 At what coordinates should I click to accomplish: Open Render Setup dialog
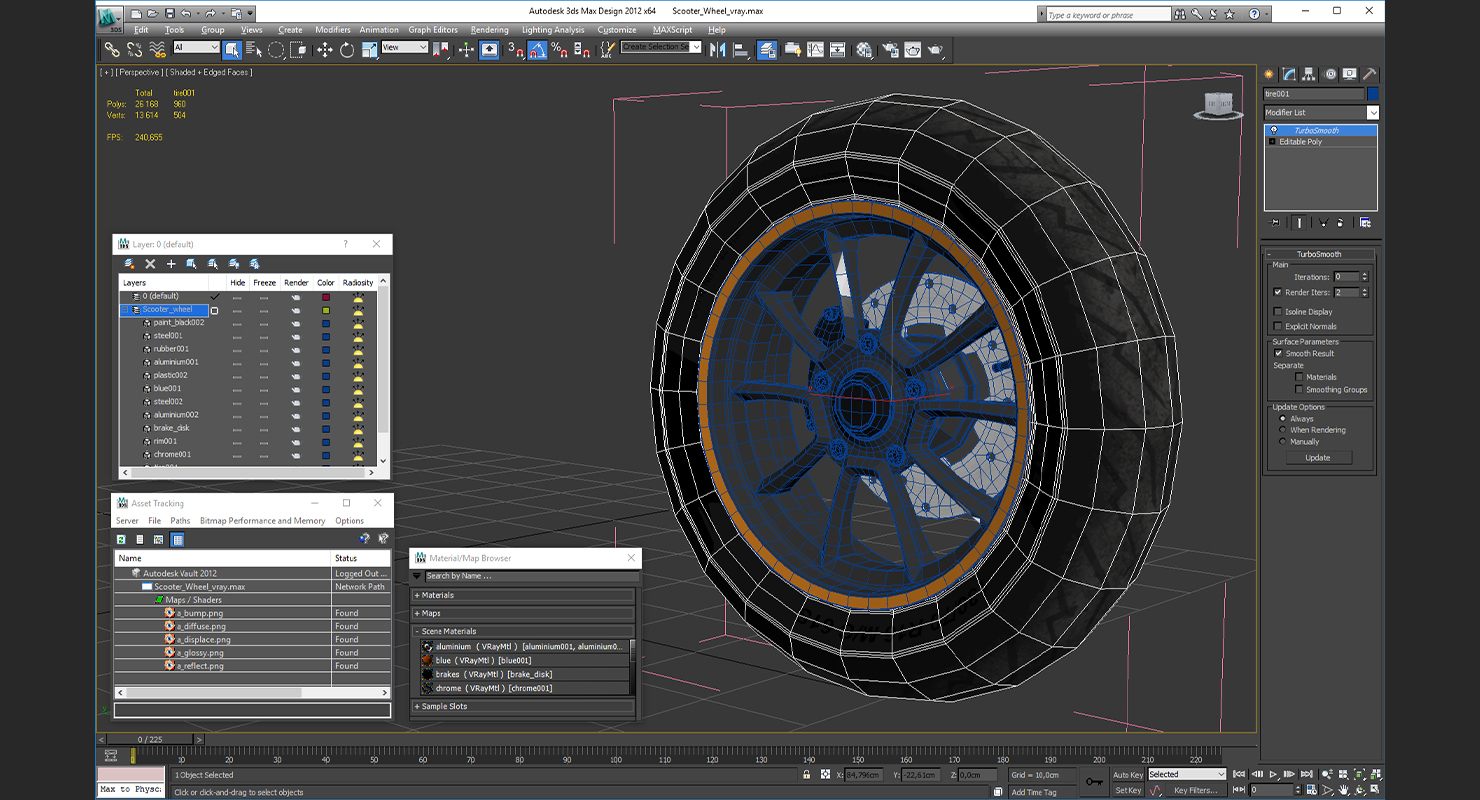click(x=890, y=50)
